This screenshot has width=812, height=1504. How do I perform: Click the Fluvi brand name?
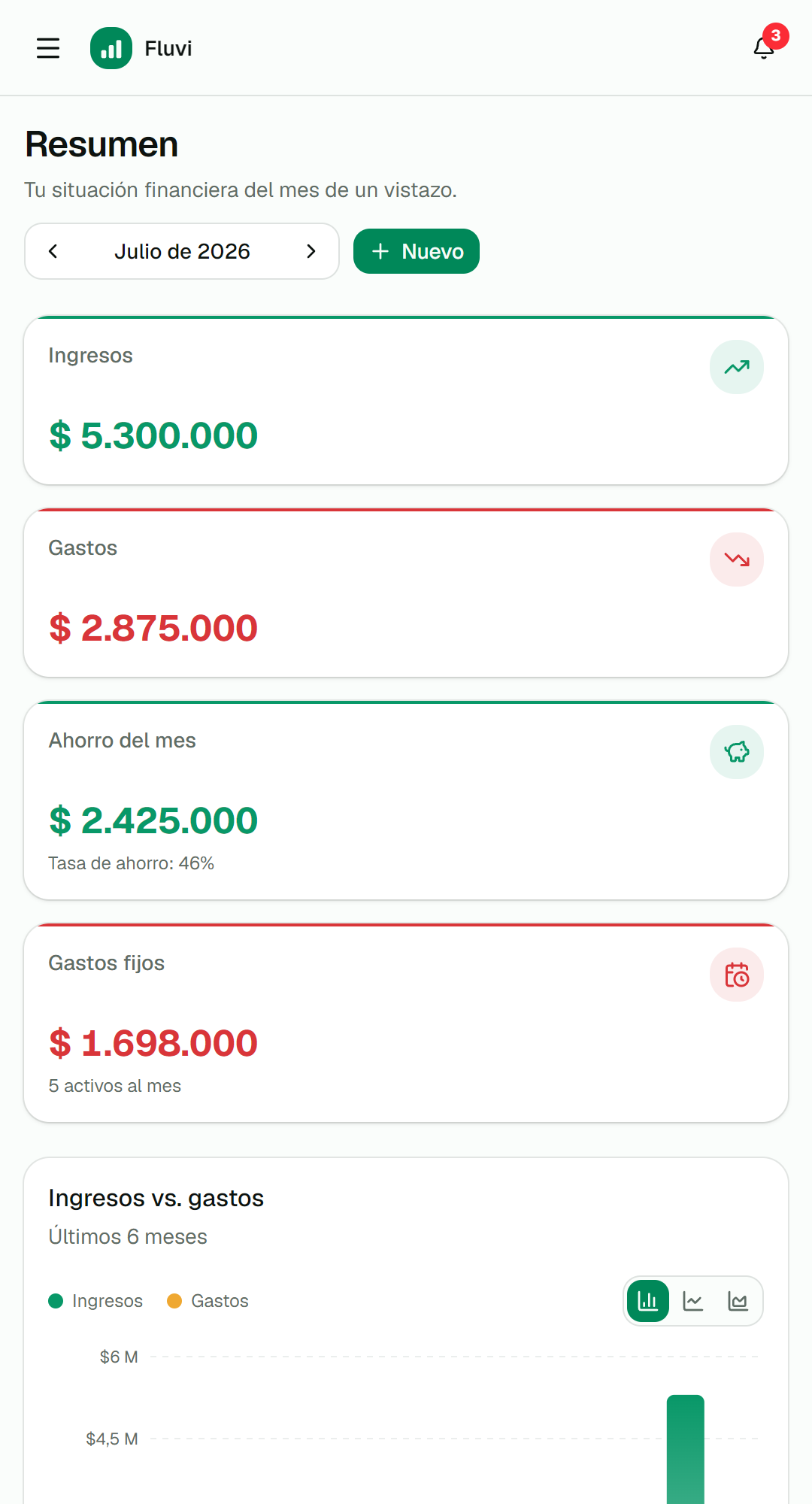pos(168,48)
